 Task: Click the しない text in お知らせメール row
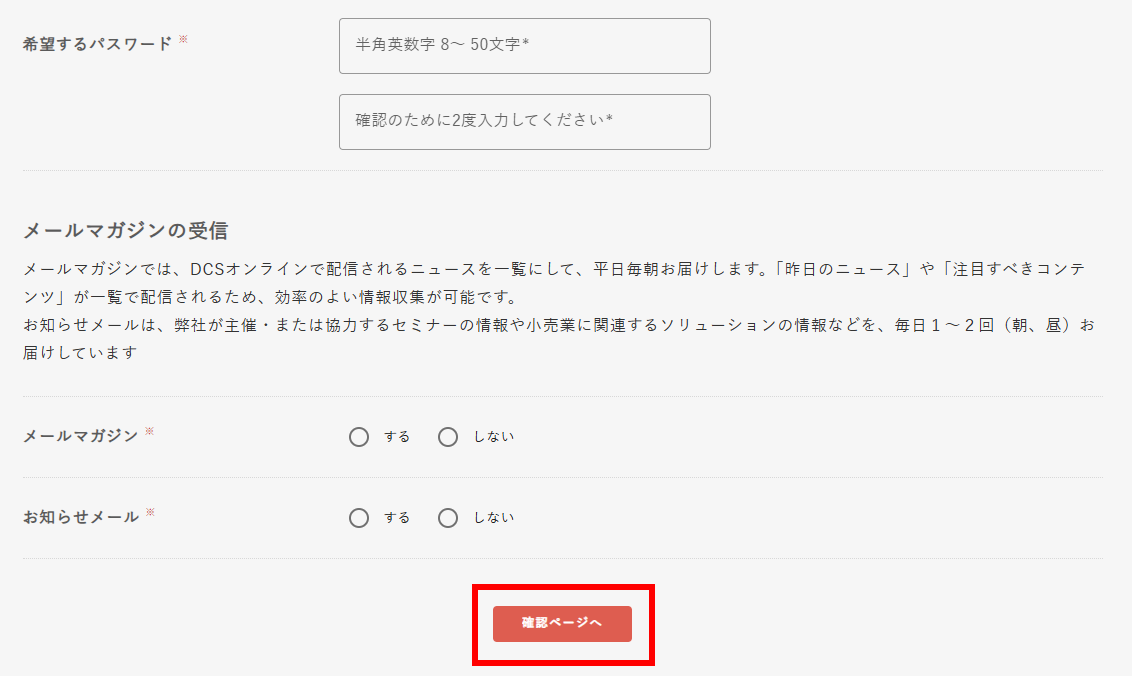pos(493,518)
